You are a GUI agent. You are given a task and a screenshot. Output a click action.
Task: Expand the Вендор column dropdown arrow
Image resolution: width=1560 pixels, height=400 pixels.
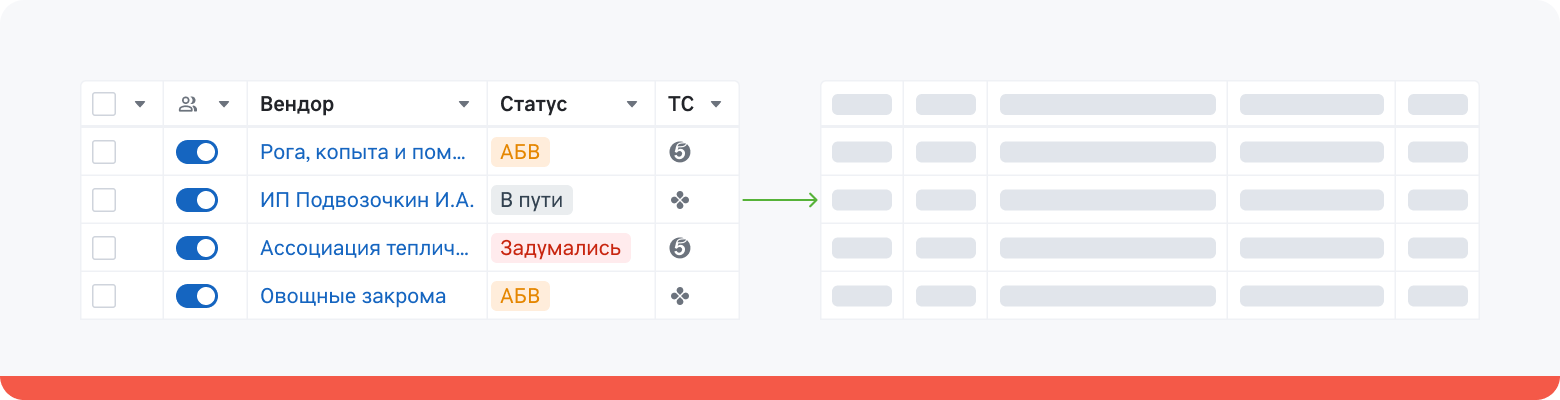pos(464,104)
